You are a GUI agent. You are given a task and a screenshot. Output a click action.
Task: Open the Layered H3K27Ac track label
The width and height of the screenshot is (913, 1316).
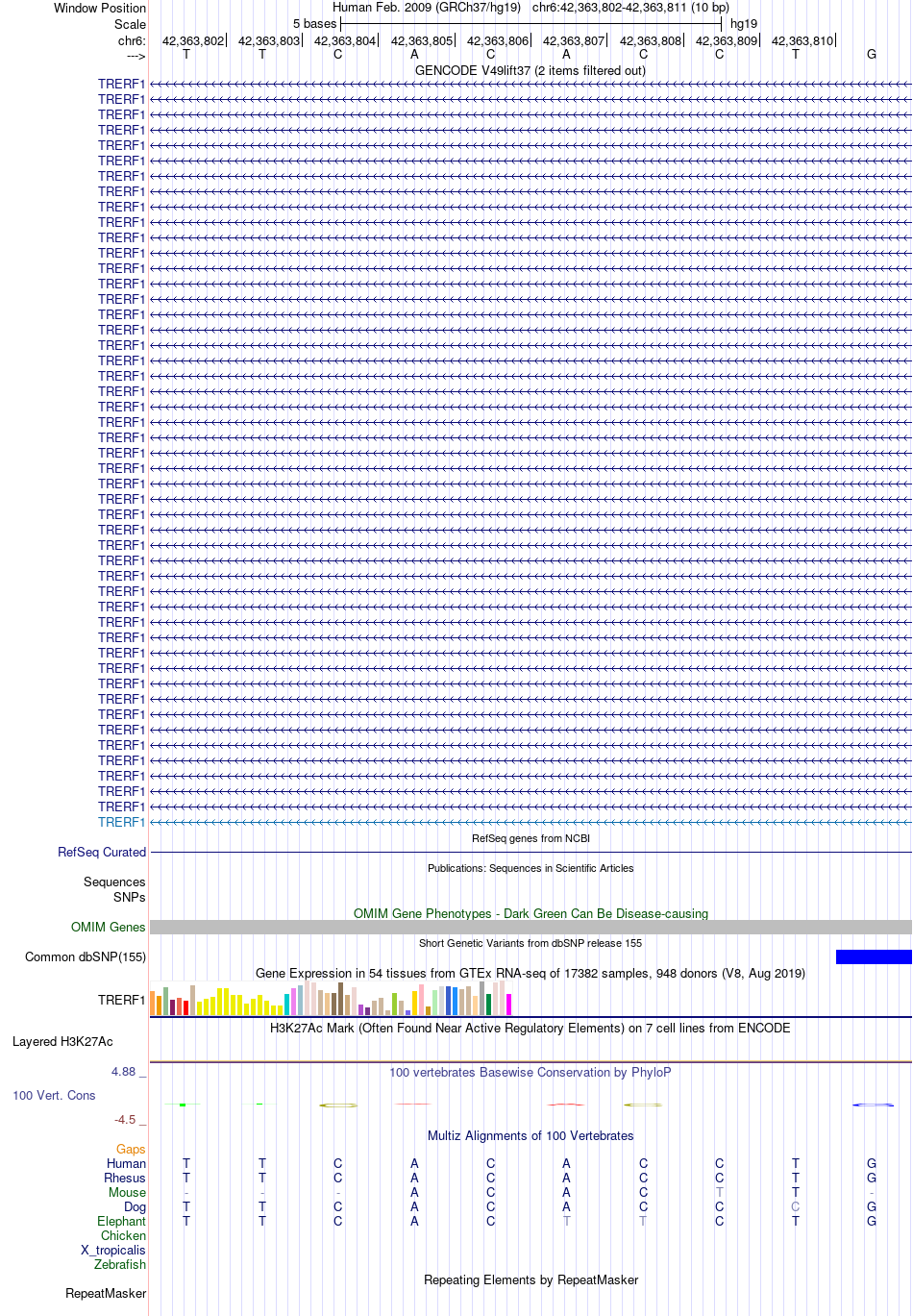62,1041
